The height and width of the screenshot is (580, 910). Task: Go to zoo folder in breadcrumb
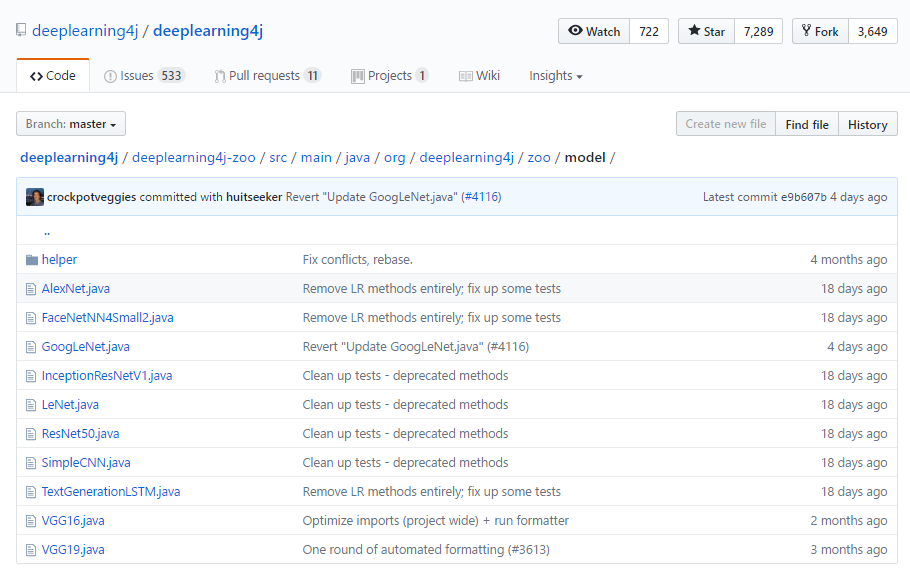tap(539, 157)
